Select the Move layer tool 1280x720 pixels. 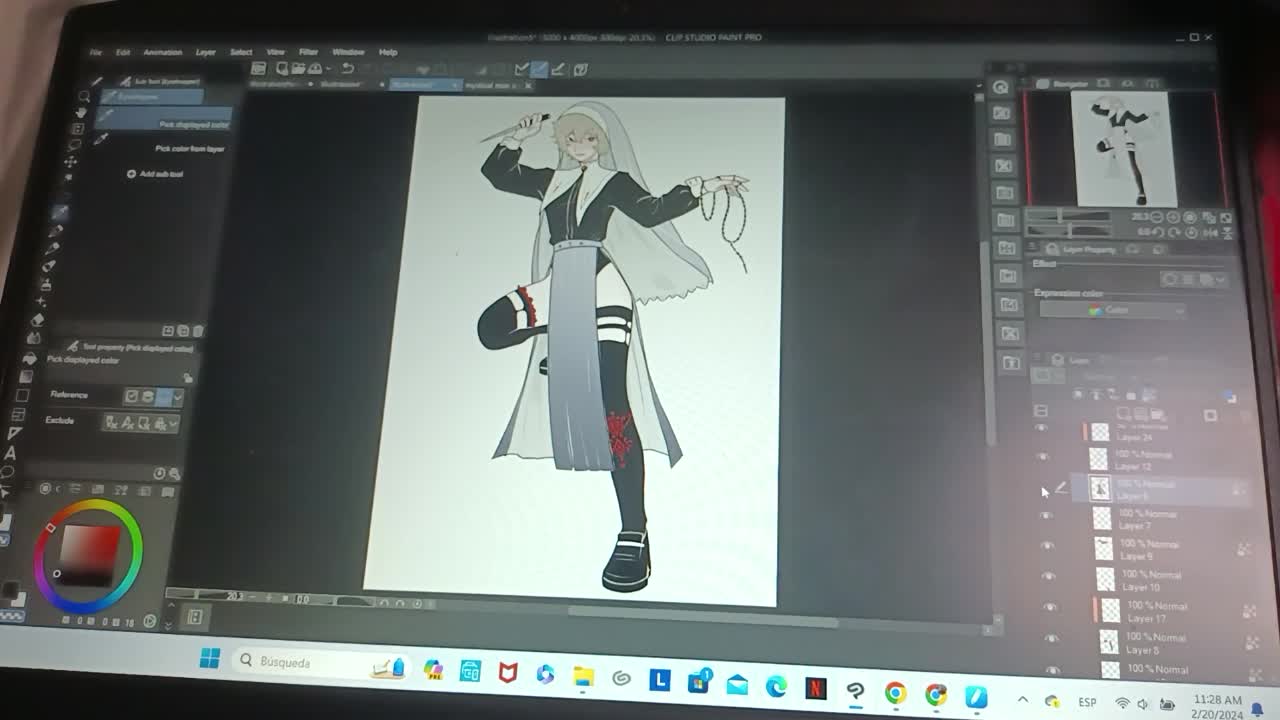click(72, 161)
